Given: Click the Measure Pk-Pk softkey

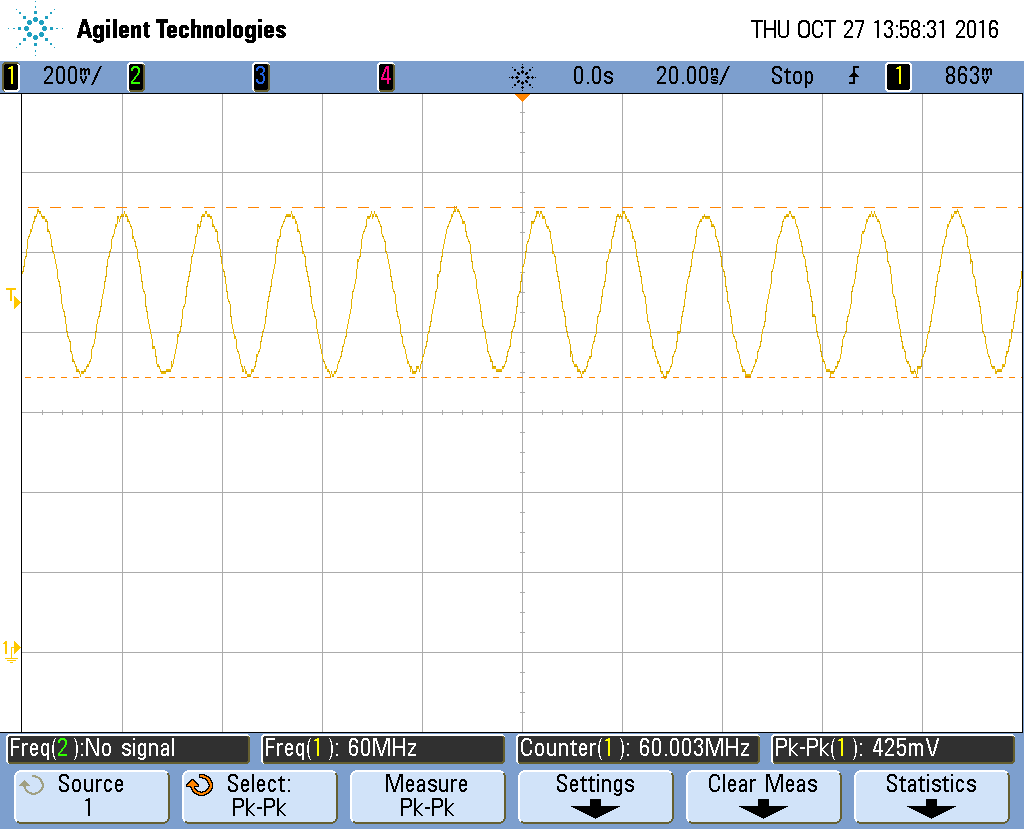Looking at the screenshot, I should (x=427, y=796).
